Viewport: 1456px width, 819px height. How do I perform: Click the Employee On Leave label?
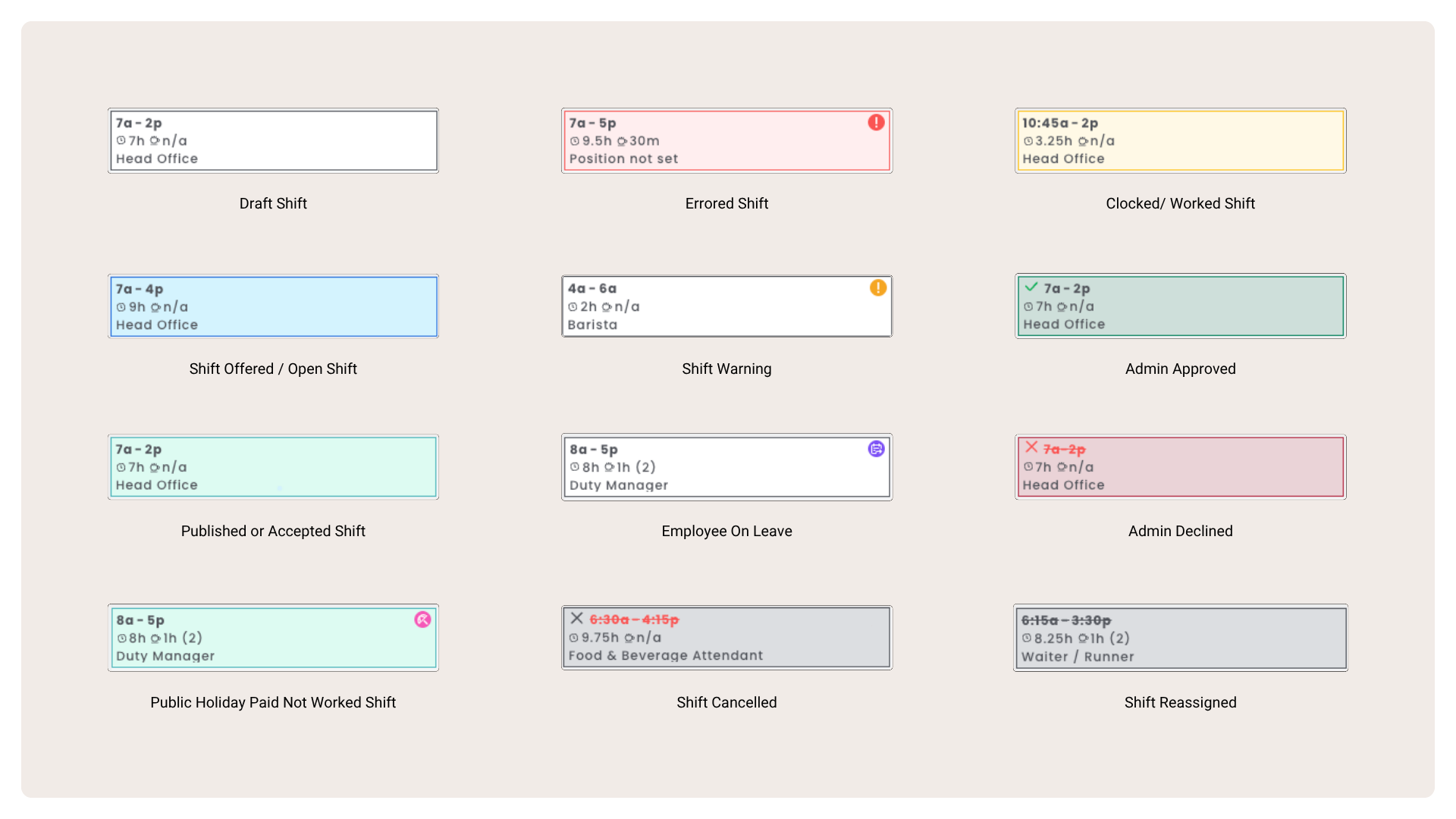[726, 531]
